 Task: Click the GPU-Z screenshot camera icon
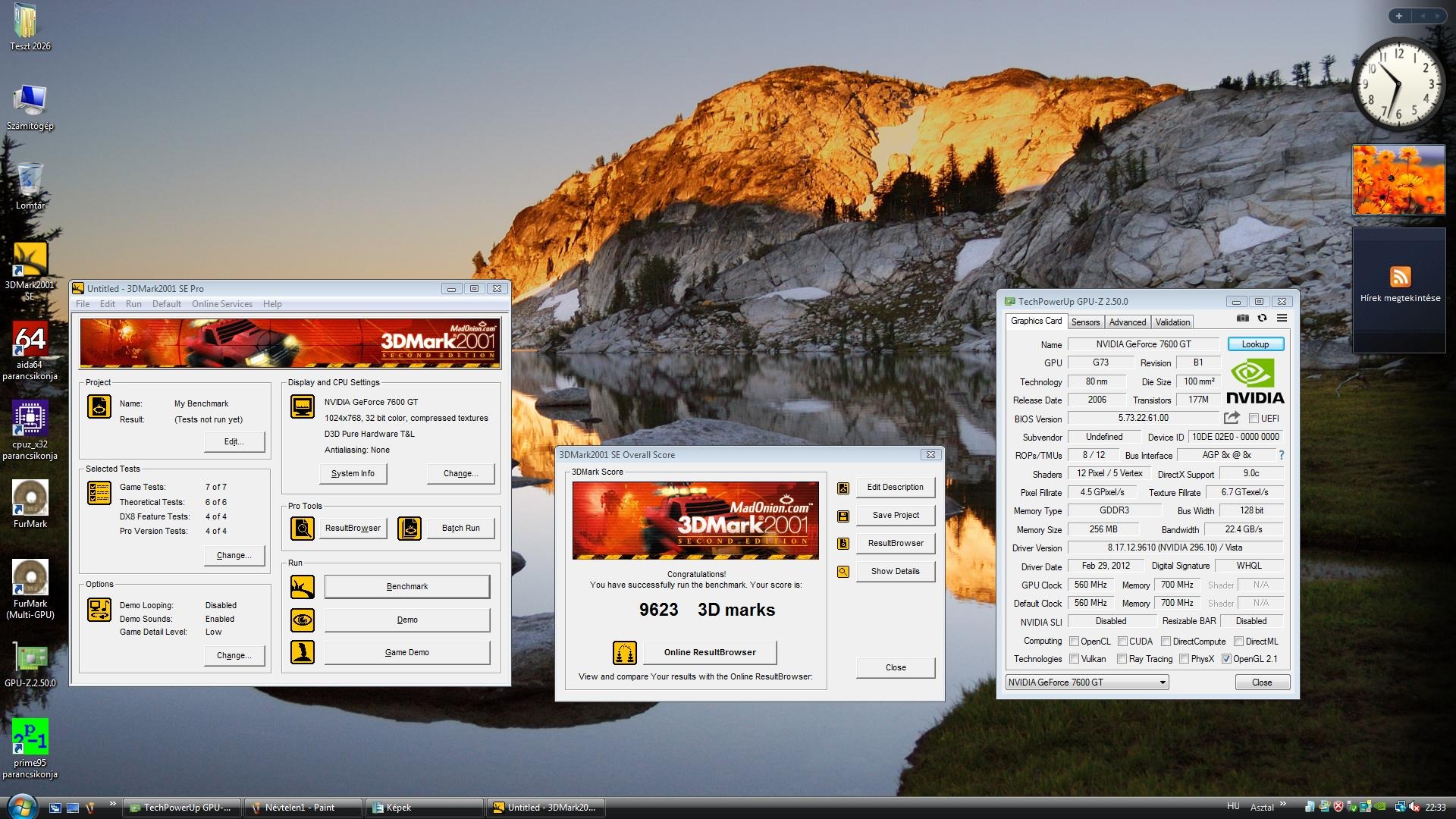[1242, 318]
